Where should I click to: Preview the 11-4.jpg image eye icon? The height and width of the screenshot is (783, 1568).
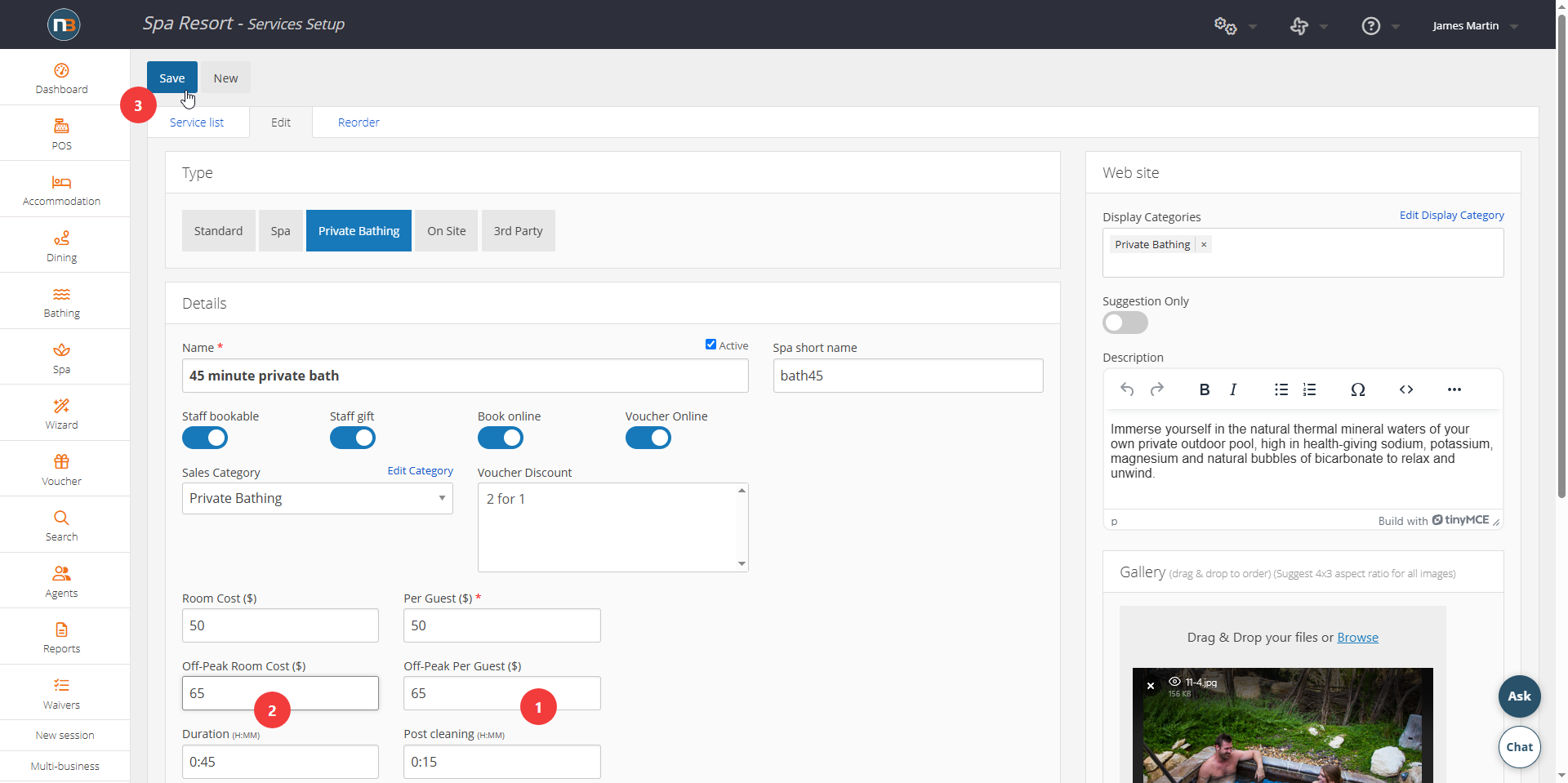1174,682
